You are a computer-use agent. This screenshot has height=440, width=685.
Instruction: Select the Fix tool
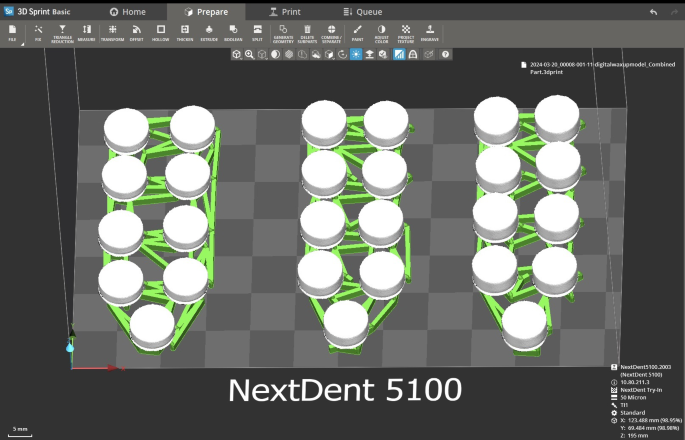(x=38, y=33)
